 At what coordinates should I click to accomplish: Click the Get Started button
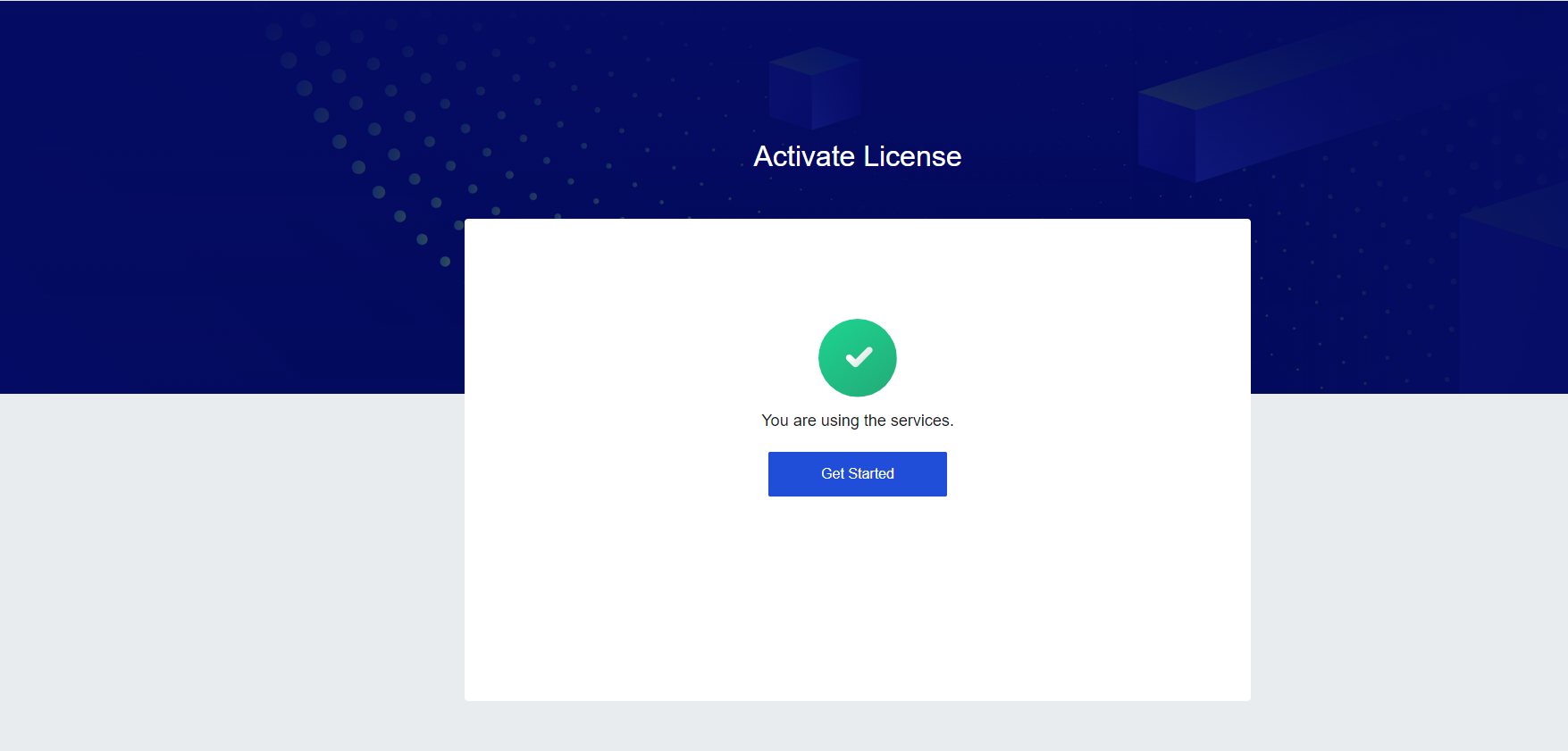pos(857,473)
